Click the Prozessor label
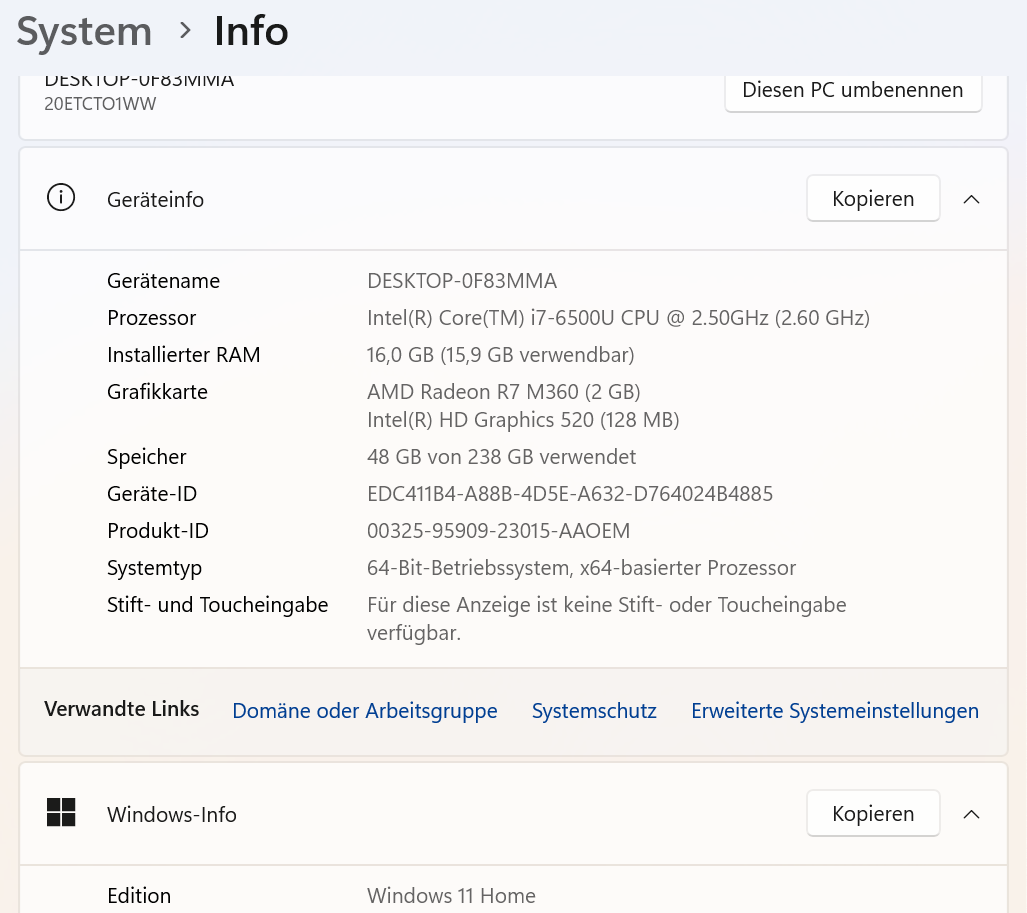 click(151, 318)
